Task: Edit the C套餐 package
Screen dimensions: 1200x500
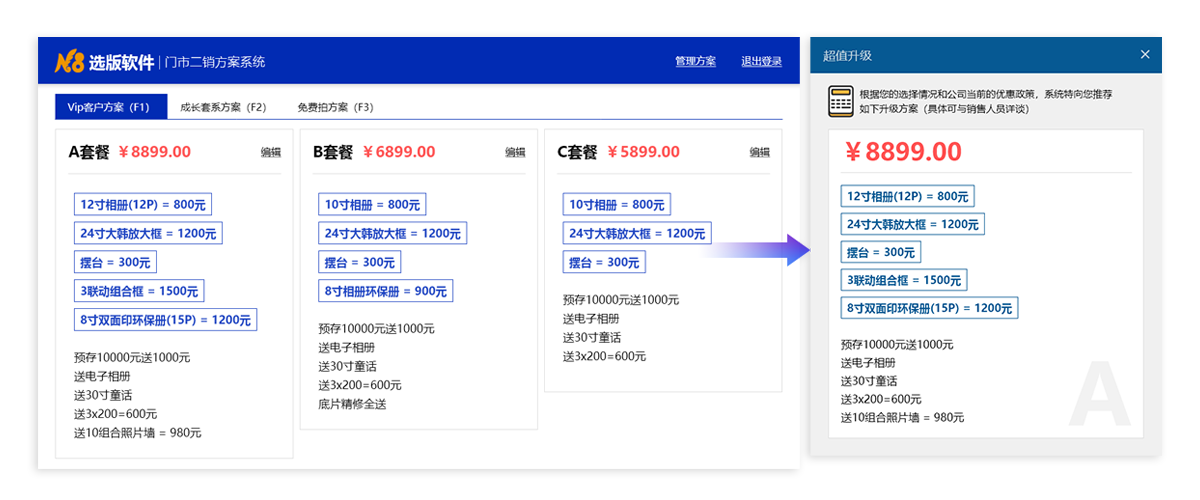Action: point(760,153)
